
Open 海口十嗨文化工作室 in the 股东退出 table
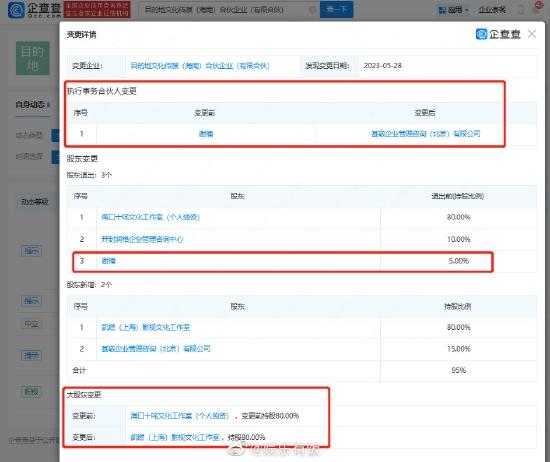(x=150, y=217)
